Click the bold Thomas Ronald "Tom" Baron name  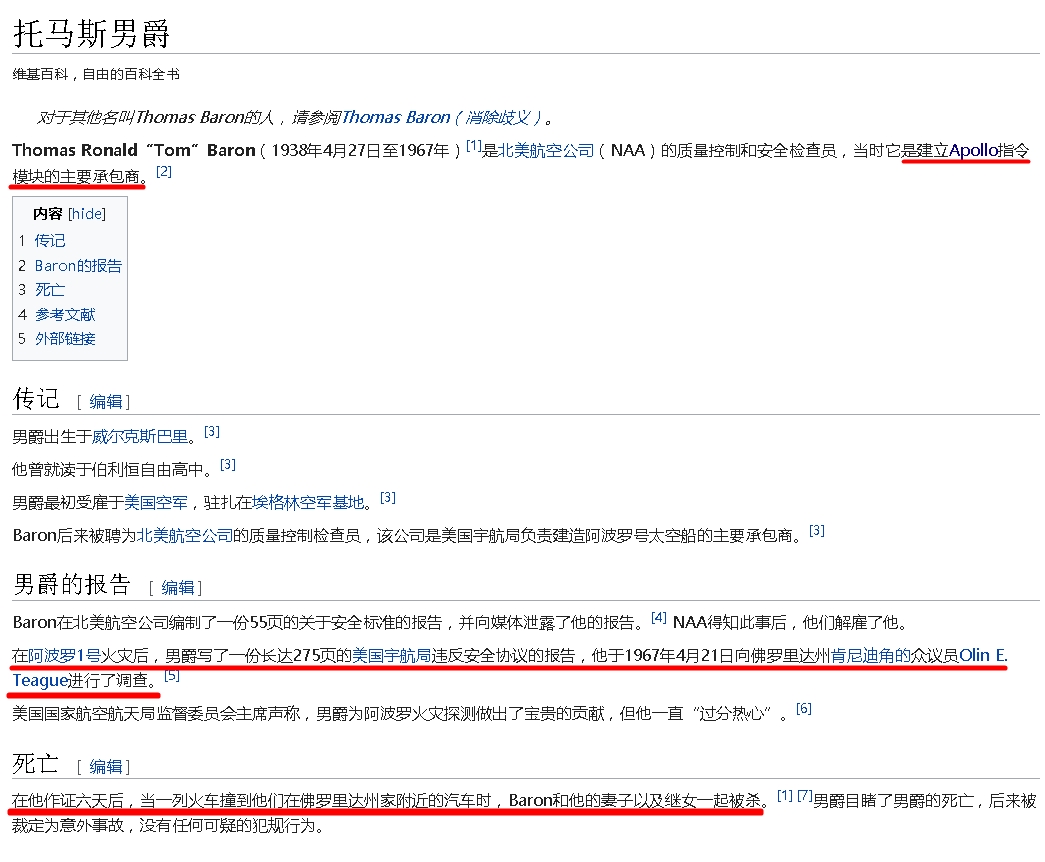tap(133, 151)
